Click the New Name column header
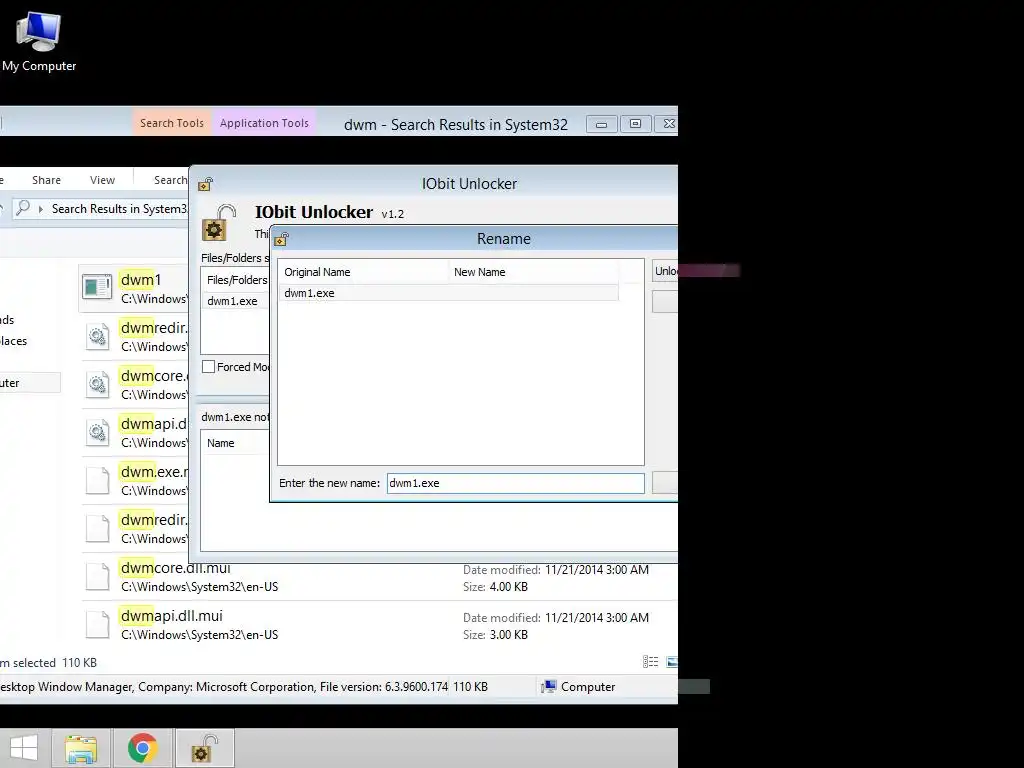The image size is (1024, 768). [x=533, y=272]
